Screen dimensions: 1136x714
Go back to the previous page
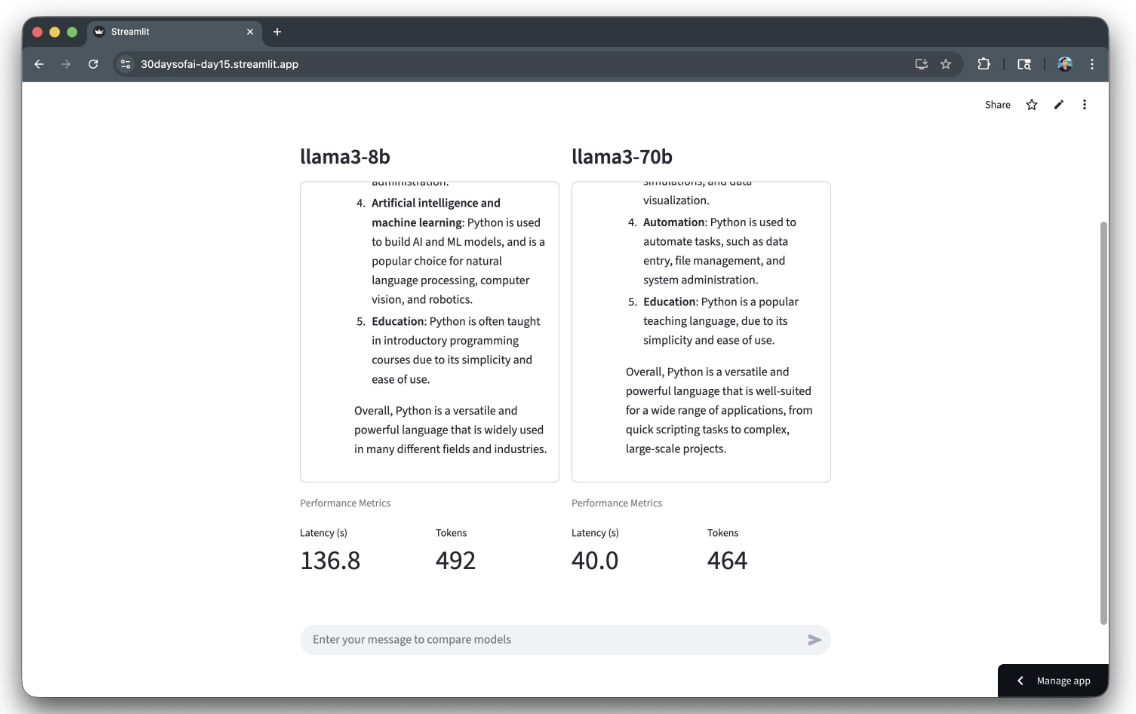[x=39, y=64]
